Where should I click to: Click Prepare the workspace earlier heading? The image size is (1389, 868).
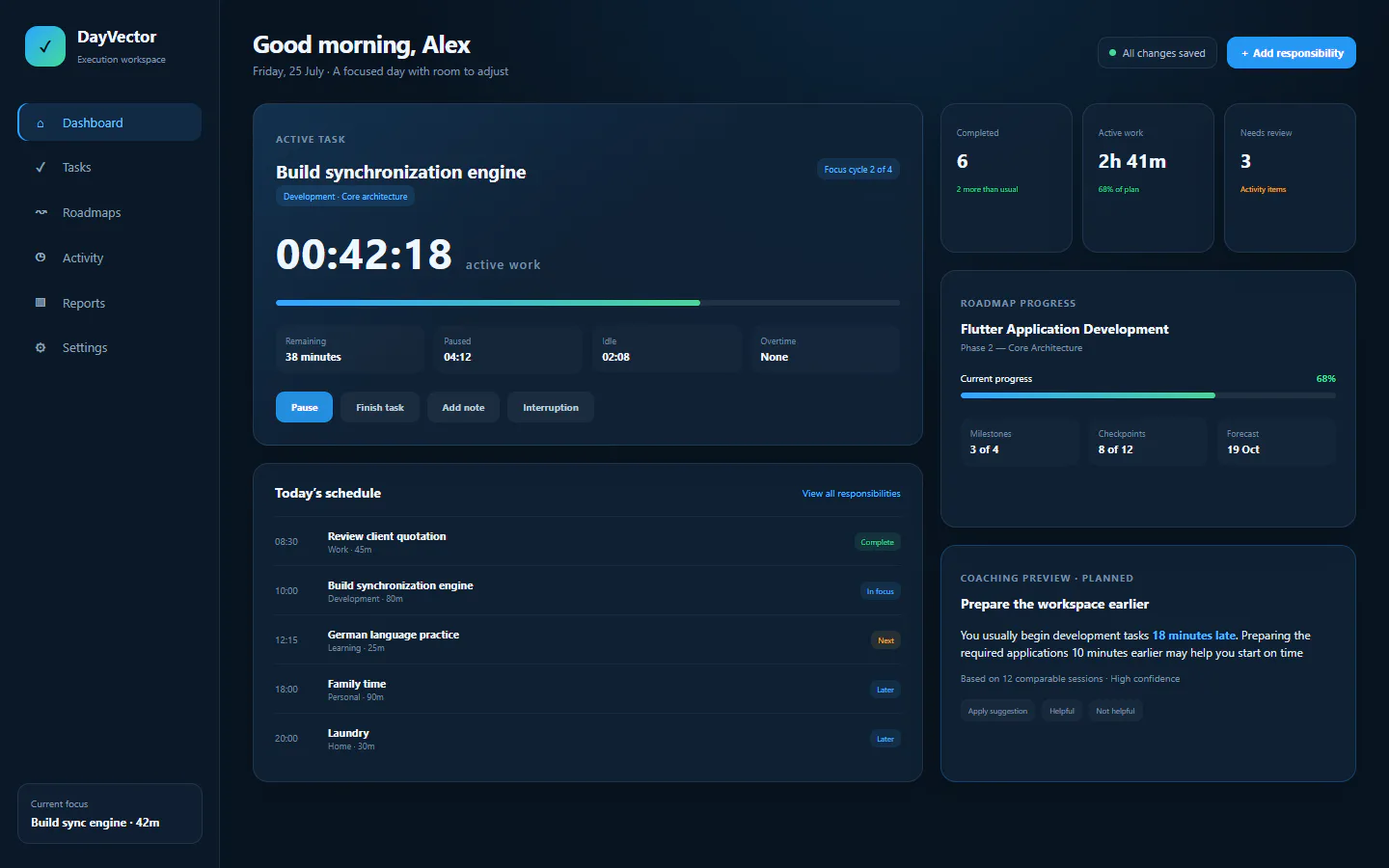[x=1054, y=605]
